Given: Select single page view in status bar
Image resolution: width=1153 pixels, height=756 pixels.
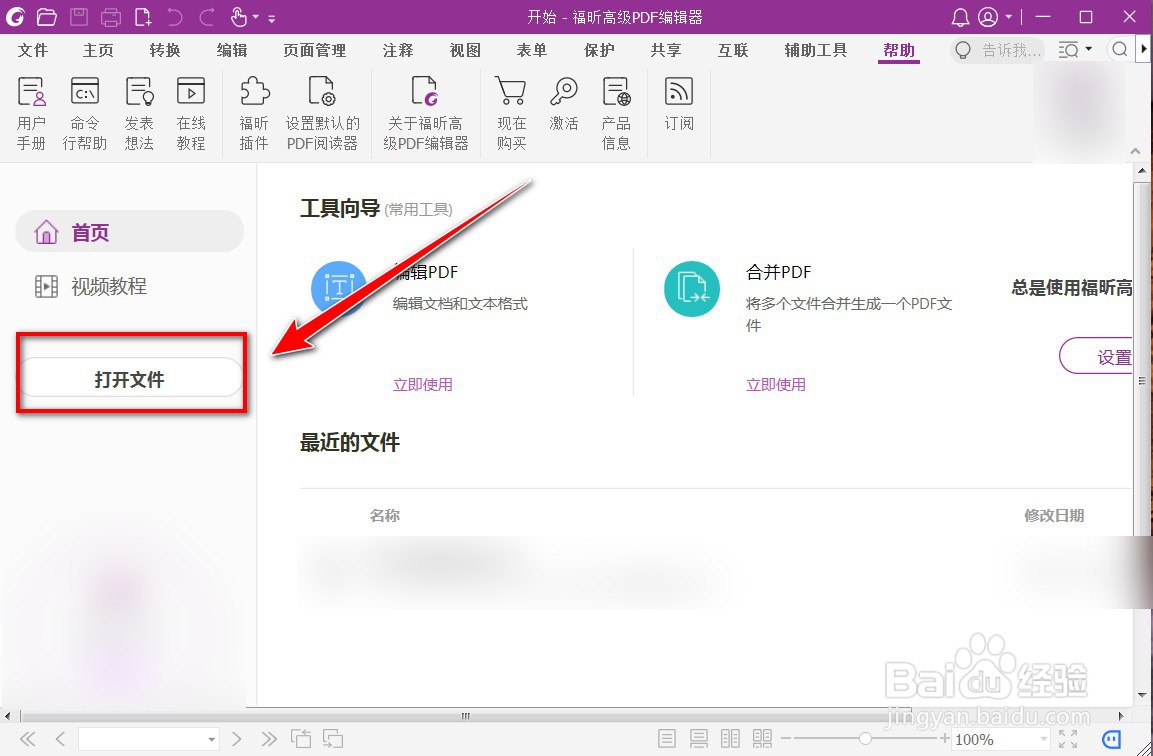Looking at the screenshot, I should pyautogui.click(x=667, y=738).
